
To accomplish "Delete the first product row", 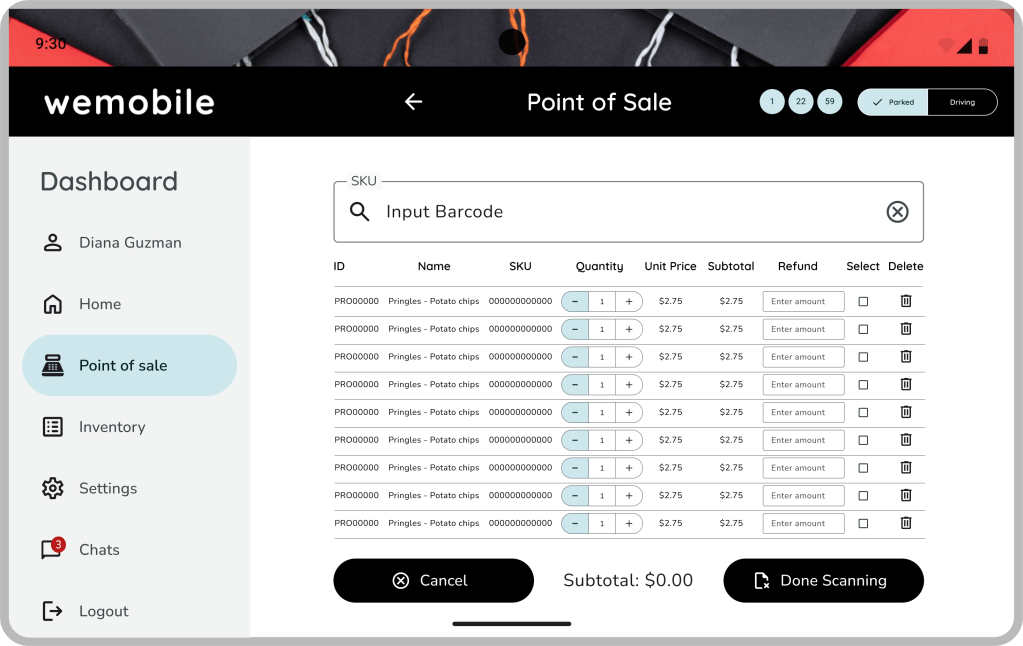I will [x=906, y=301].
